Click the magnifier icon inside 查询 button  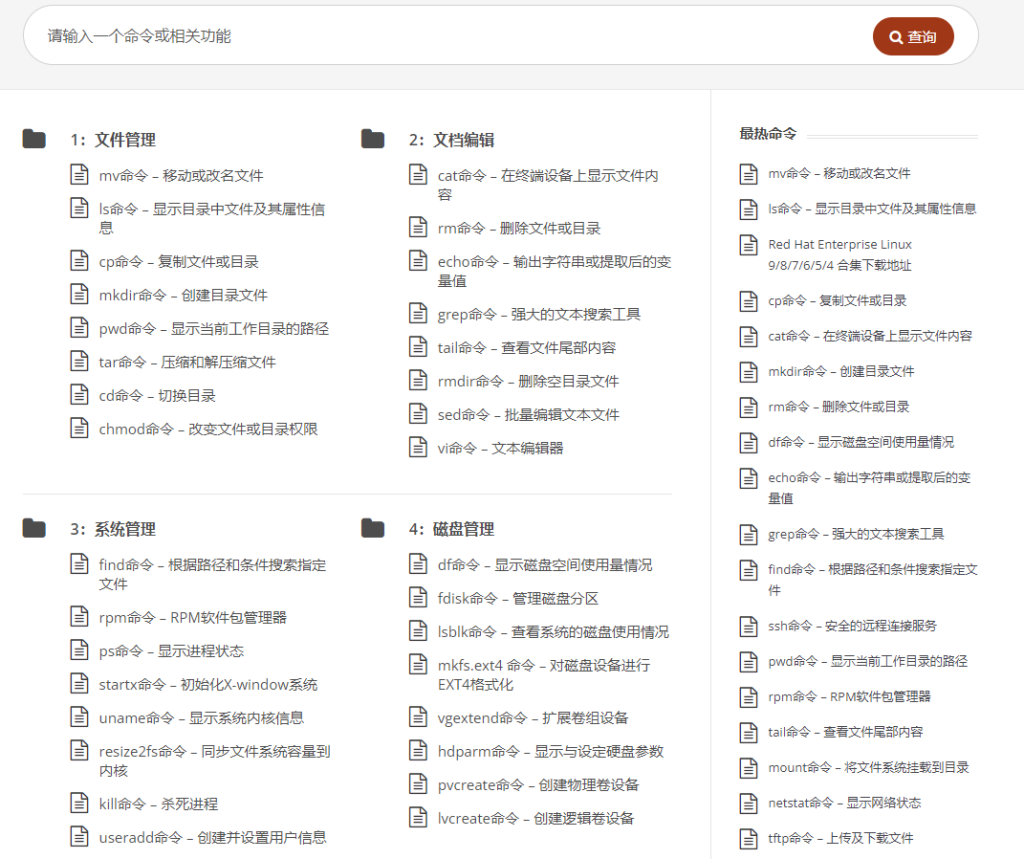[895, 35]
